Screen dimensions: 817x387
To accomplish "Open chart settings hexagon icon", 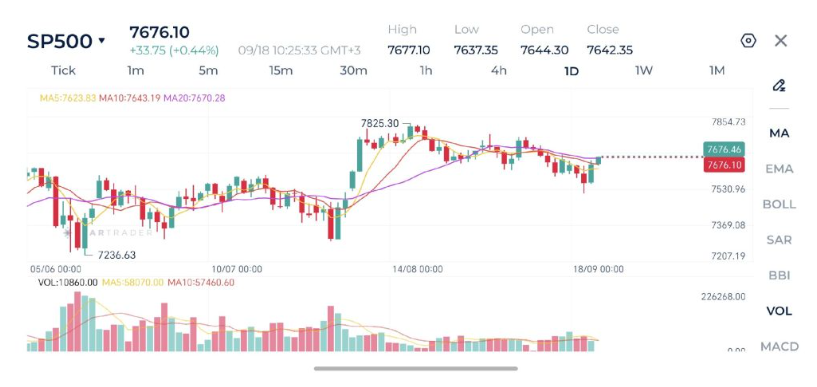I will coord(748,41).
